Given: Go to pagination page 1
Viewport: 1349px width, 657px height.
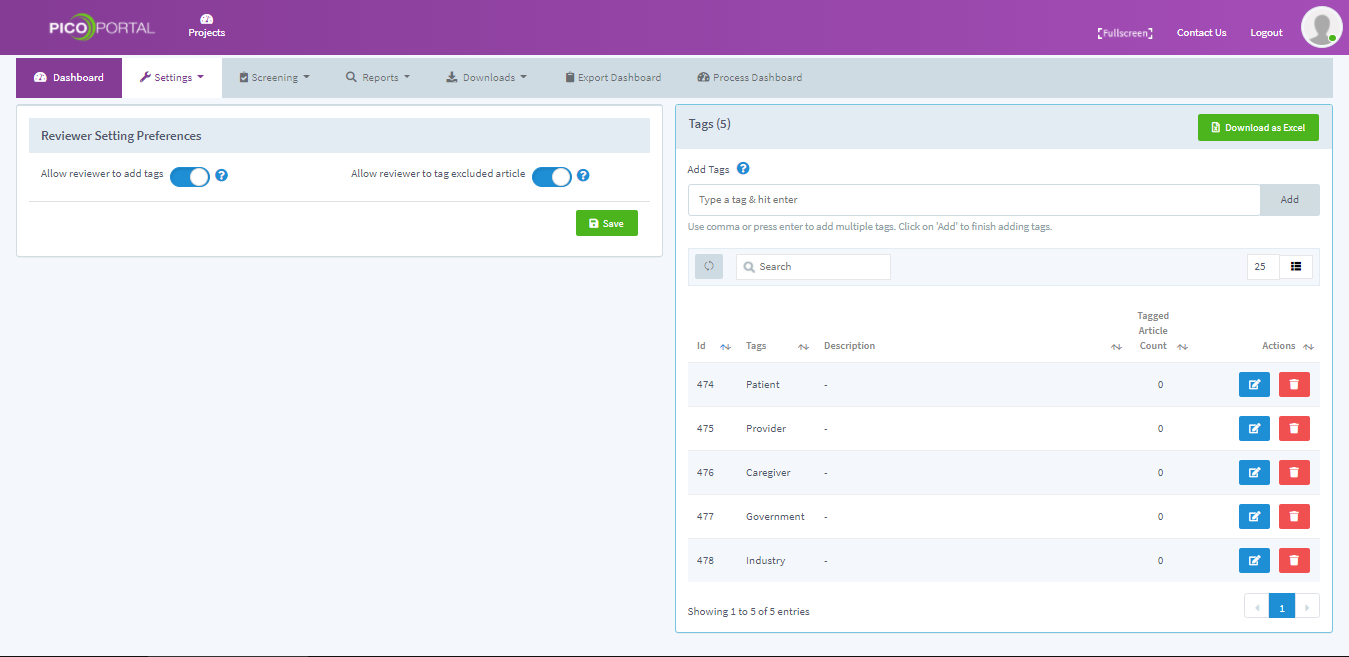Looking at the screenshot, I should [1282, 606].
